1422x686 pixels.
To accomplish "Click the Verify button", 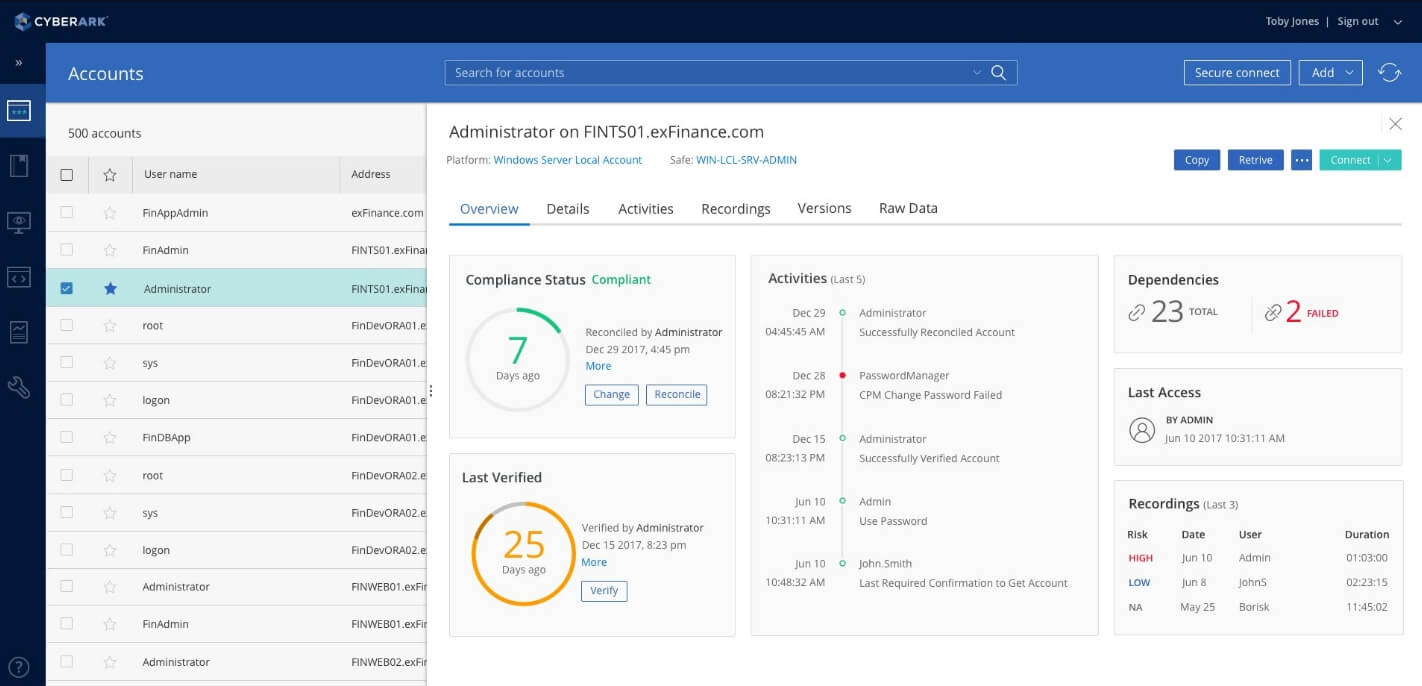I will click(604, 591).
